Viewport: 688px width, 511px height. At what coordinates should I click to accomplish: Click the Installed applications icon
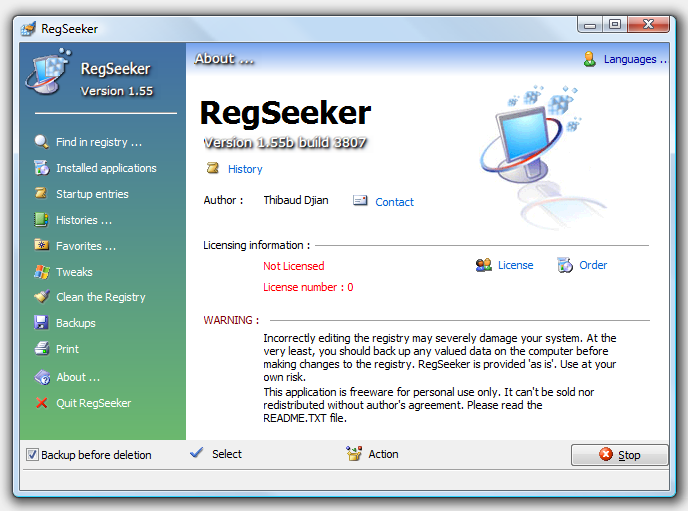pos(42,168)
